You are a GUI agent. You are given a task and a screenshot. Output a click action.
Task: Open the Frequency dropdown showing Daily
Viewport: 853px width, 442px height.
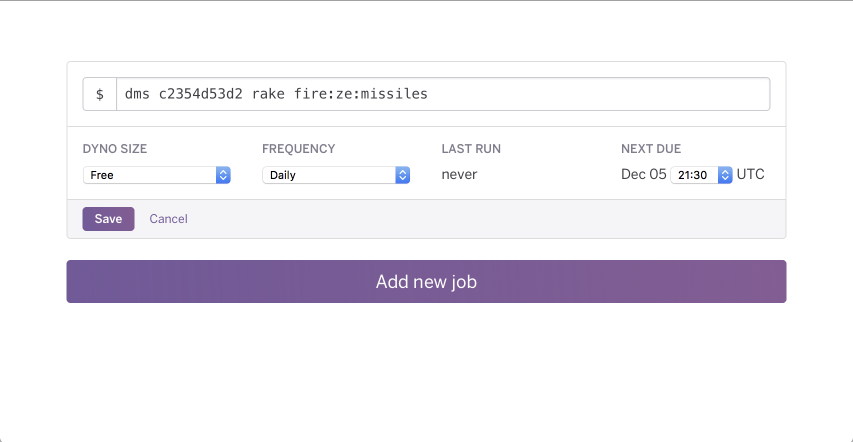tap(336, 175)
